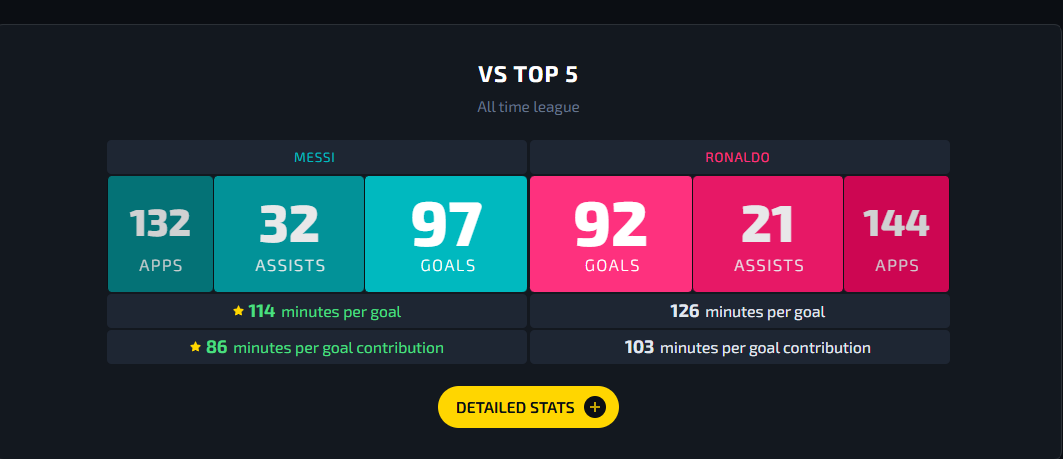
Task: Click the star icon beside 114 minutes
Action: [x=238, y=311]
